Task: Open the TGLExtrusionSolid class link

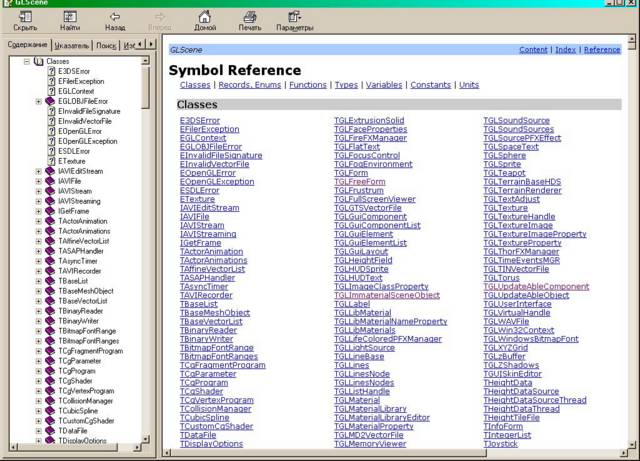Action: [x=369, y=120]
